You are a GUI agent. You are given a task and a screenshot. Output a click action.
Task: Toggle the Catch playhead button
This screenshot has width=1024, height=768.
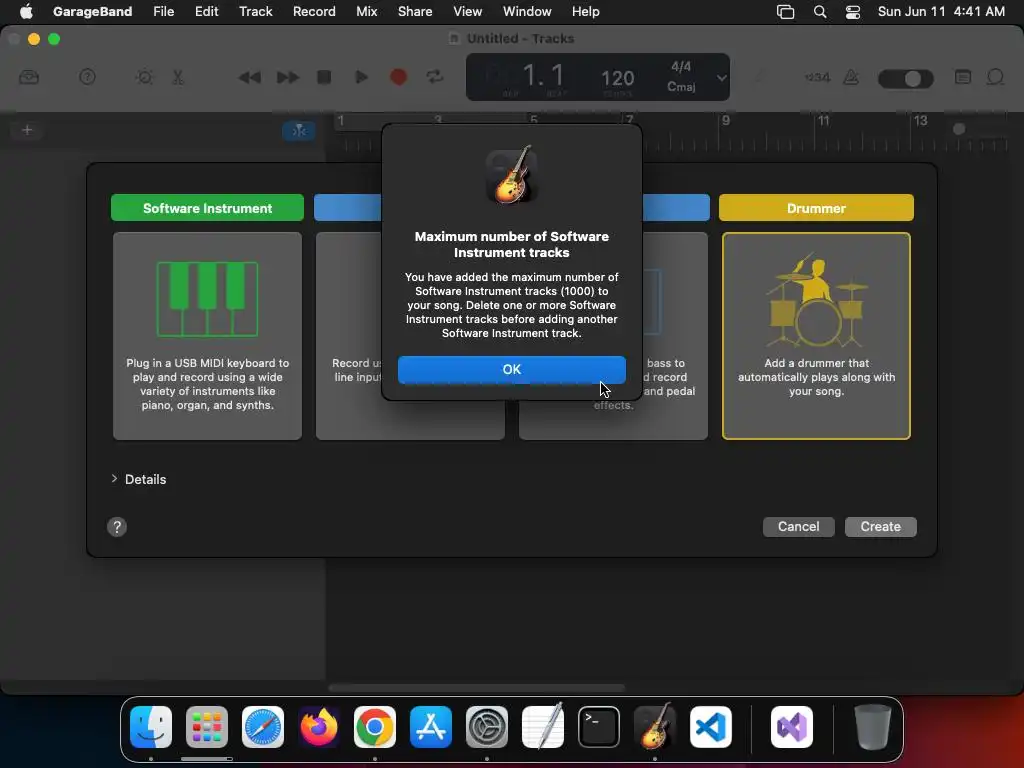click(299, 131)
